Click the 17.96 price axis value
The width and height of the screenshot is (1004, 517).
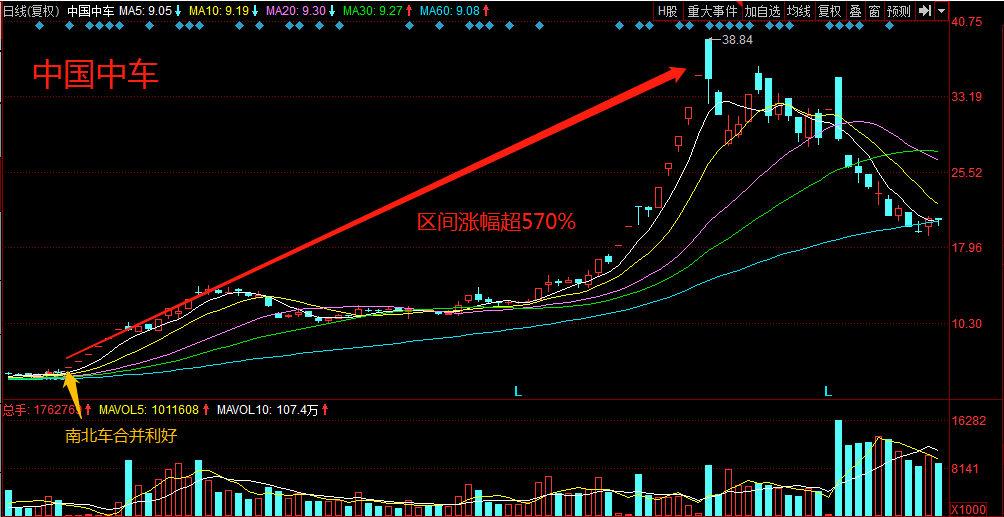[x=967, y=248]
